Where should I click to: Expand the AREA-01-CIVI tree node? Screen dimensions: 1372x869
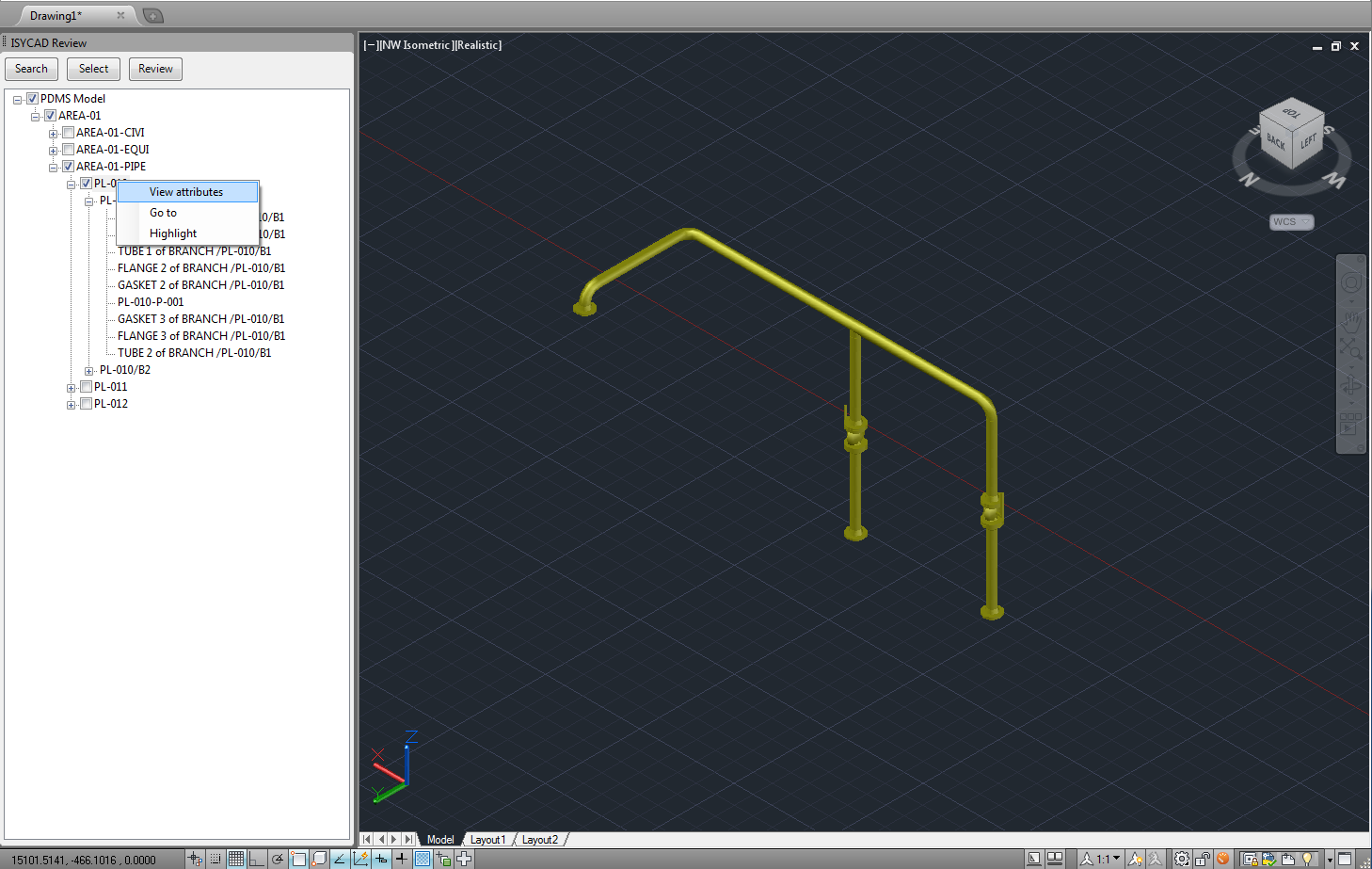pos(53,134)
